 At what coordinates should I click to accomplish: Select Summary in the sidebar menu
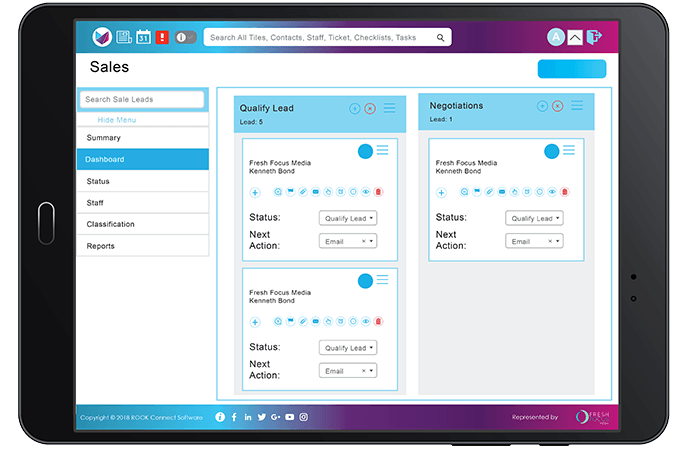143,138
